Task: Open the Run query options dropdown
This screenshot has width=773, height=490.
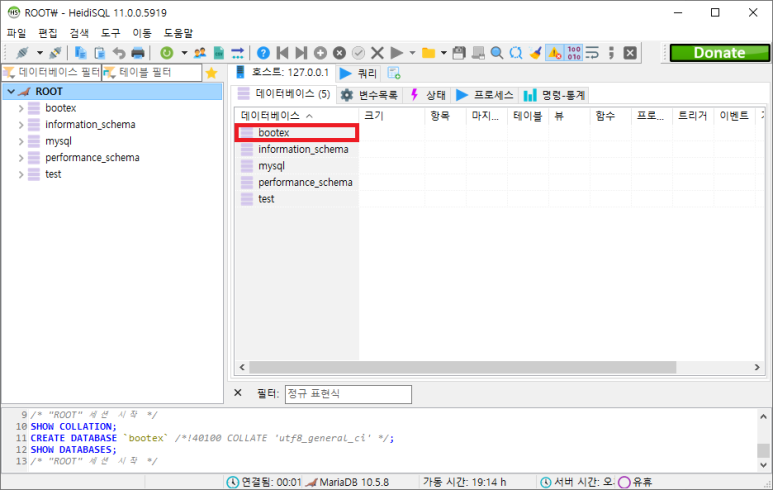Action: point(412,53)
